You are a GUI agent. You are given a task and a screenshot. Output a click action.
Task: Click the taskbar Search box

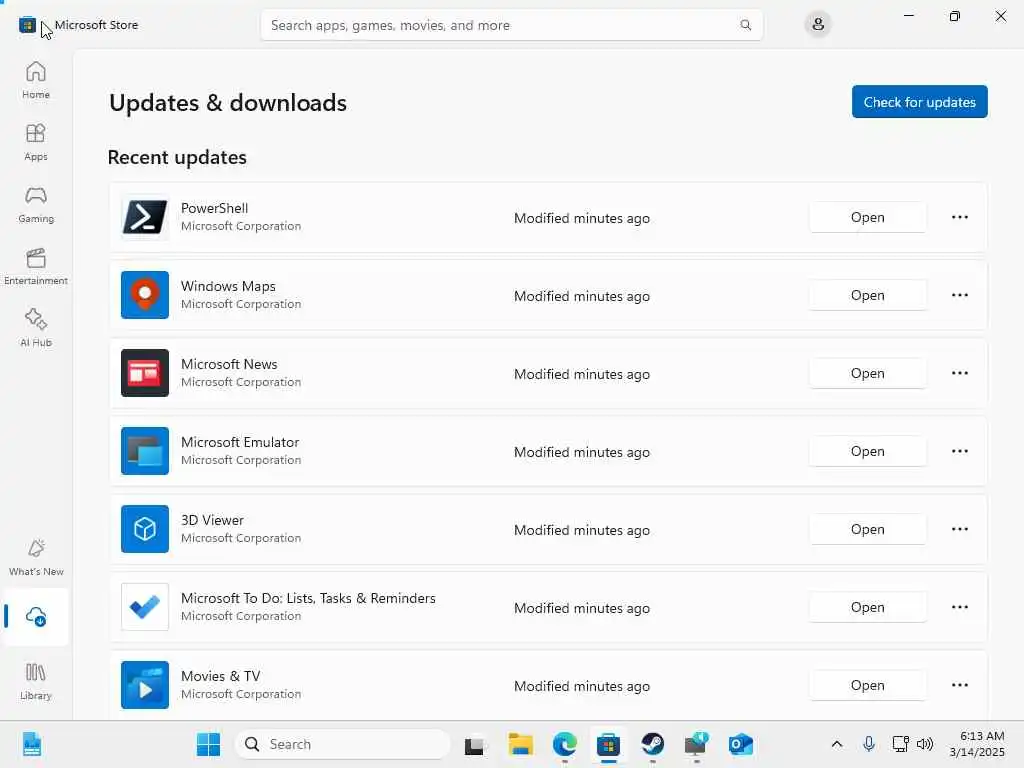pyautogui.click(x=343, y=744)
